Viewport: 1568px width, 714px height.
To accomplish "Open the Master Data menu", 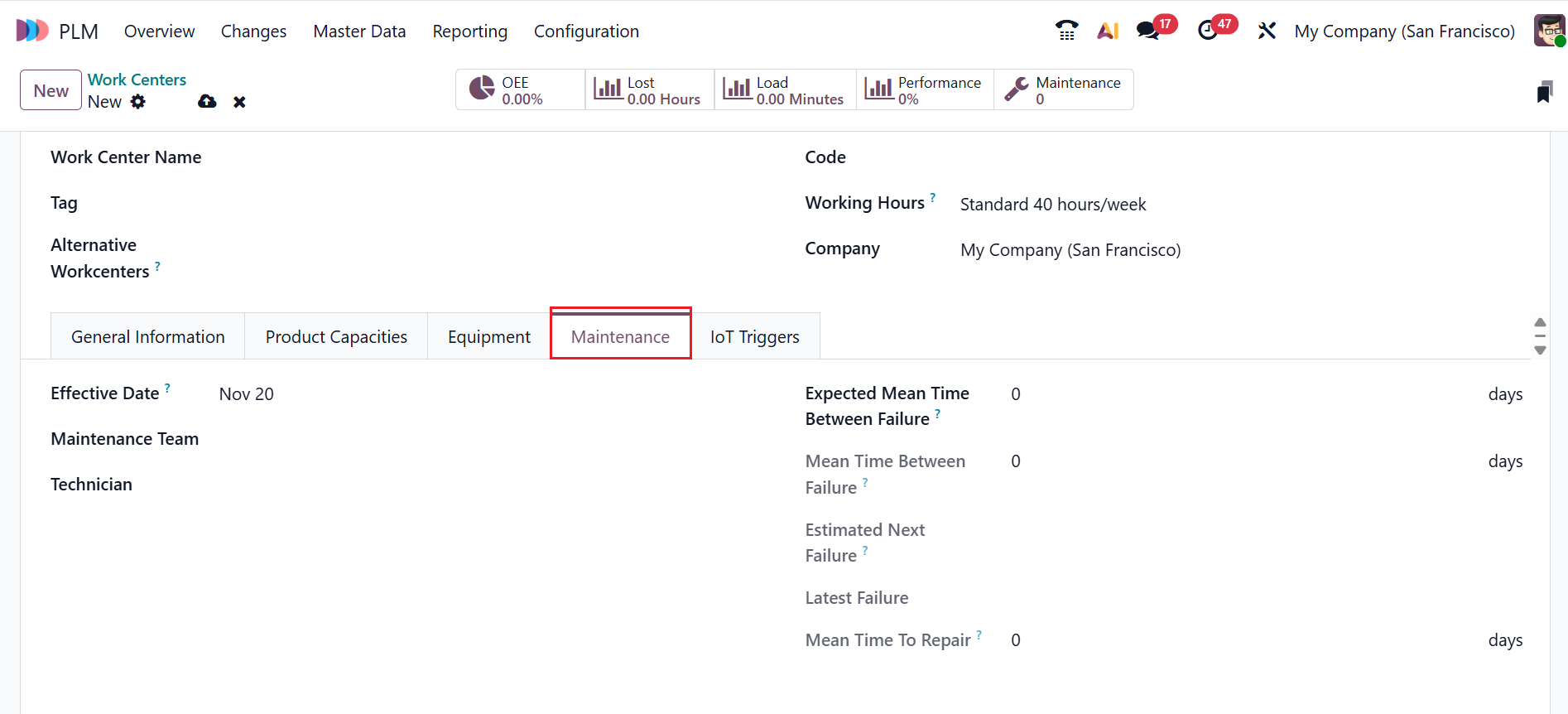I will (359, 31).
